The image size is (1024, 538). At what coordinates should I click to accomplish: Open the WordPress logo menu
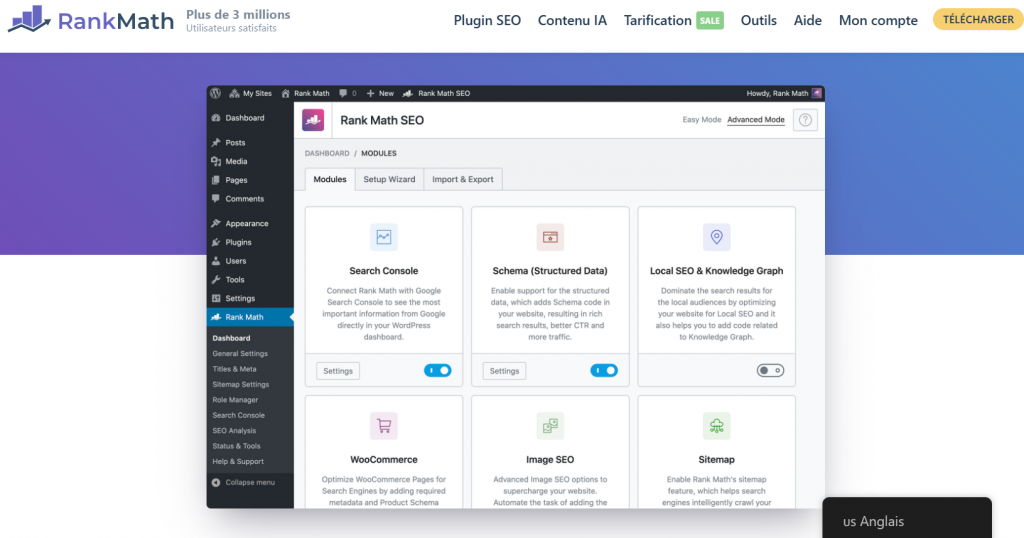(216, 93)
